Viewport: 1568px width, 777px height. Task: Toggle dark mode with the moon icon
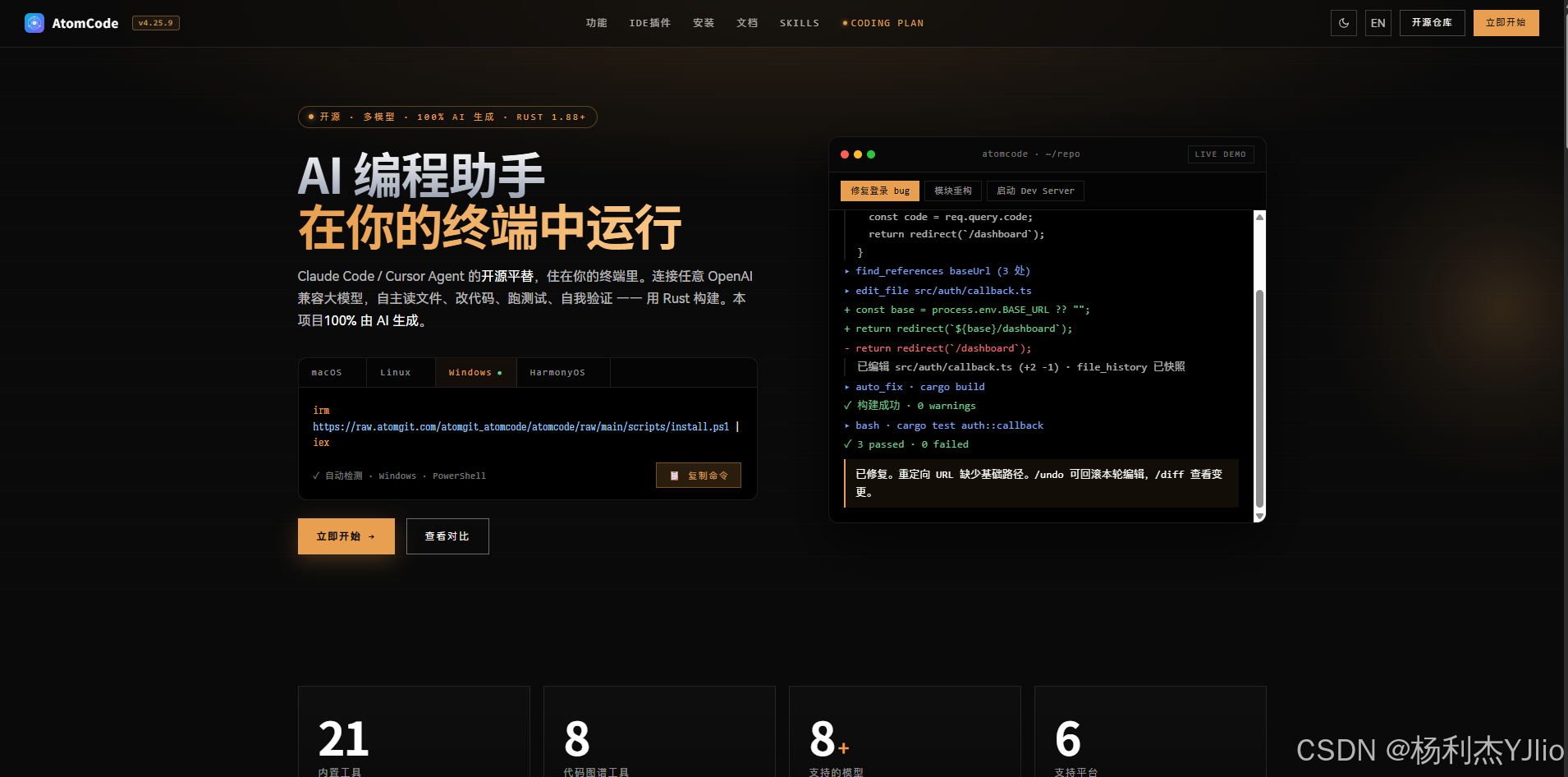click(1344, 23)
